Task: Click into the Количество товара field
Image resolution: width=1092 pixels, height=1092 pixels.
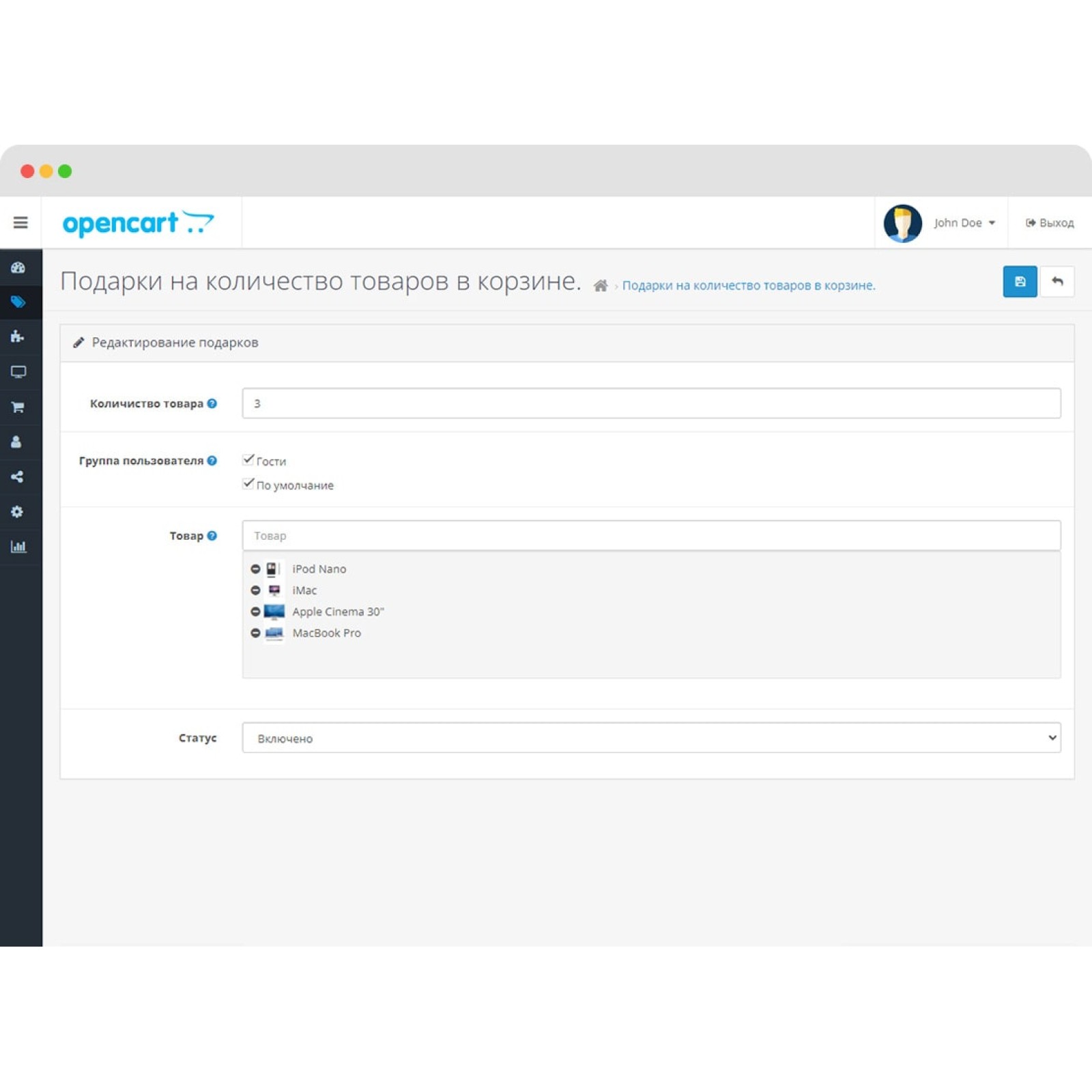Action: coord(651,403)
